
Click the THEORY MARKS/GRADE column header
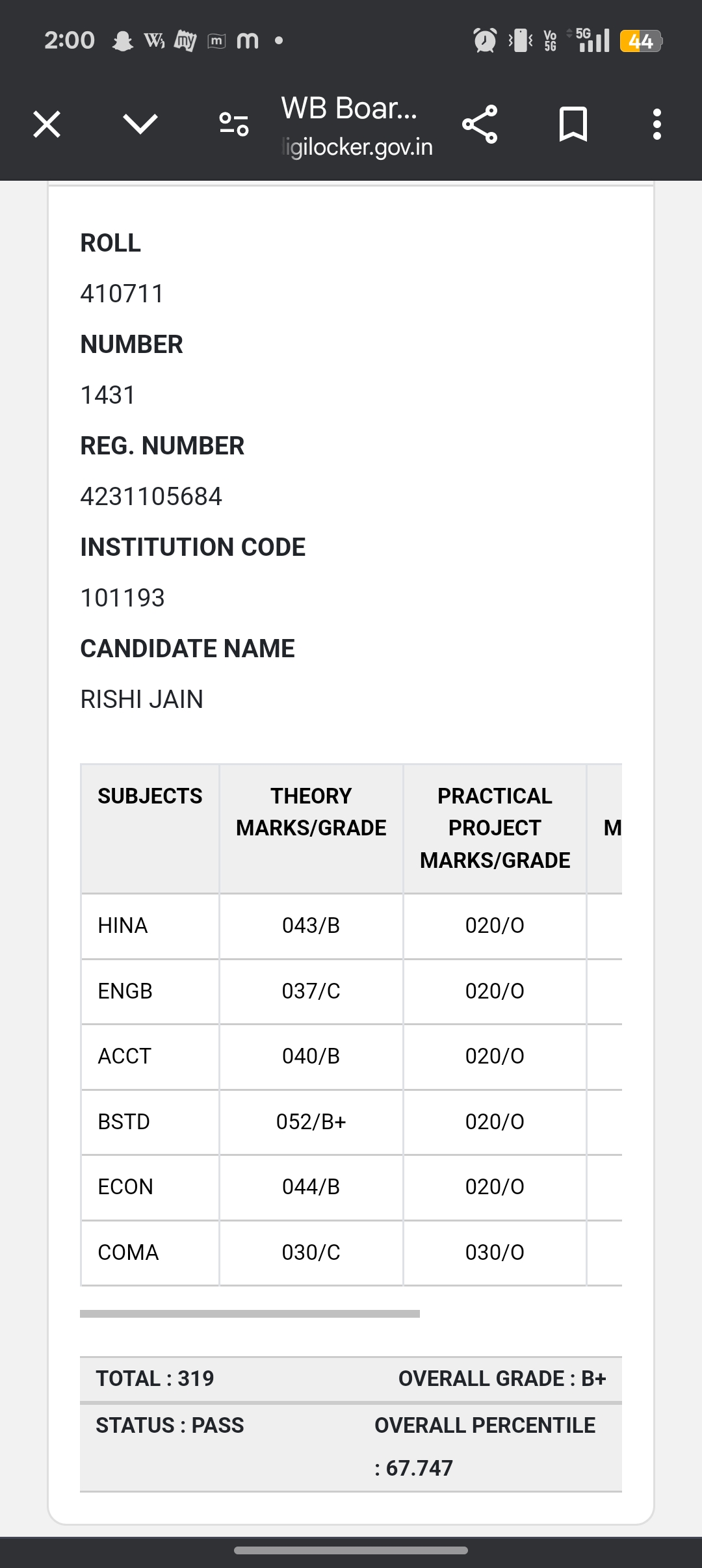pos(311,812)
